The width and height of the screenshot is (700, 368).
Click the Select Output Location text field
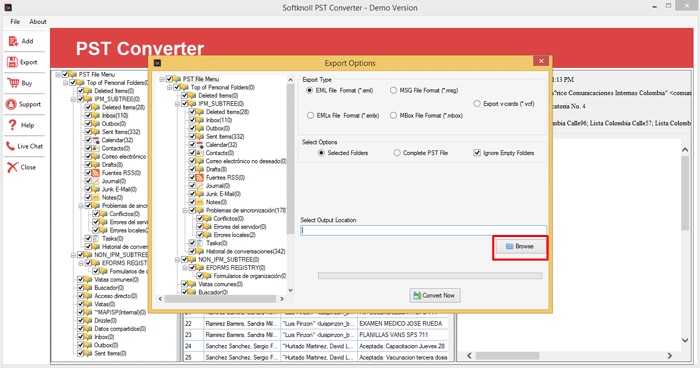coord(423,230)
